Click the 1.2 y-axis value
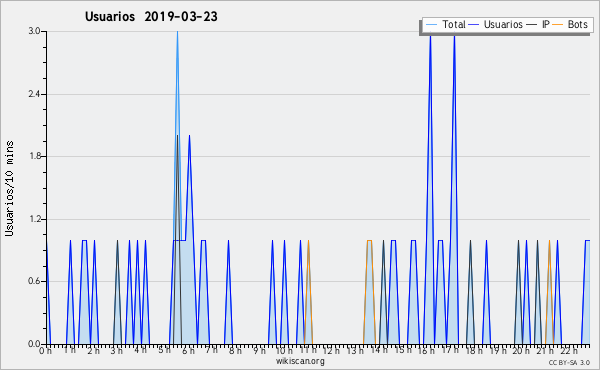 pos(34,219)
